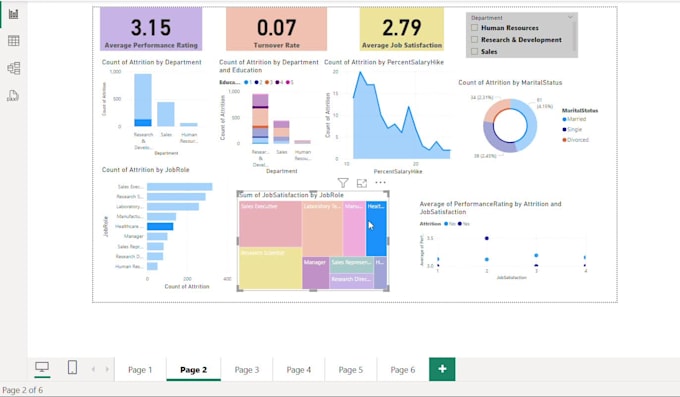The image size is (680, 397).
Task: Click 'Count of Attrition by Department' title
Action: [151, 62]
